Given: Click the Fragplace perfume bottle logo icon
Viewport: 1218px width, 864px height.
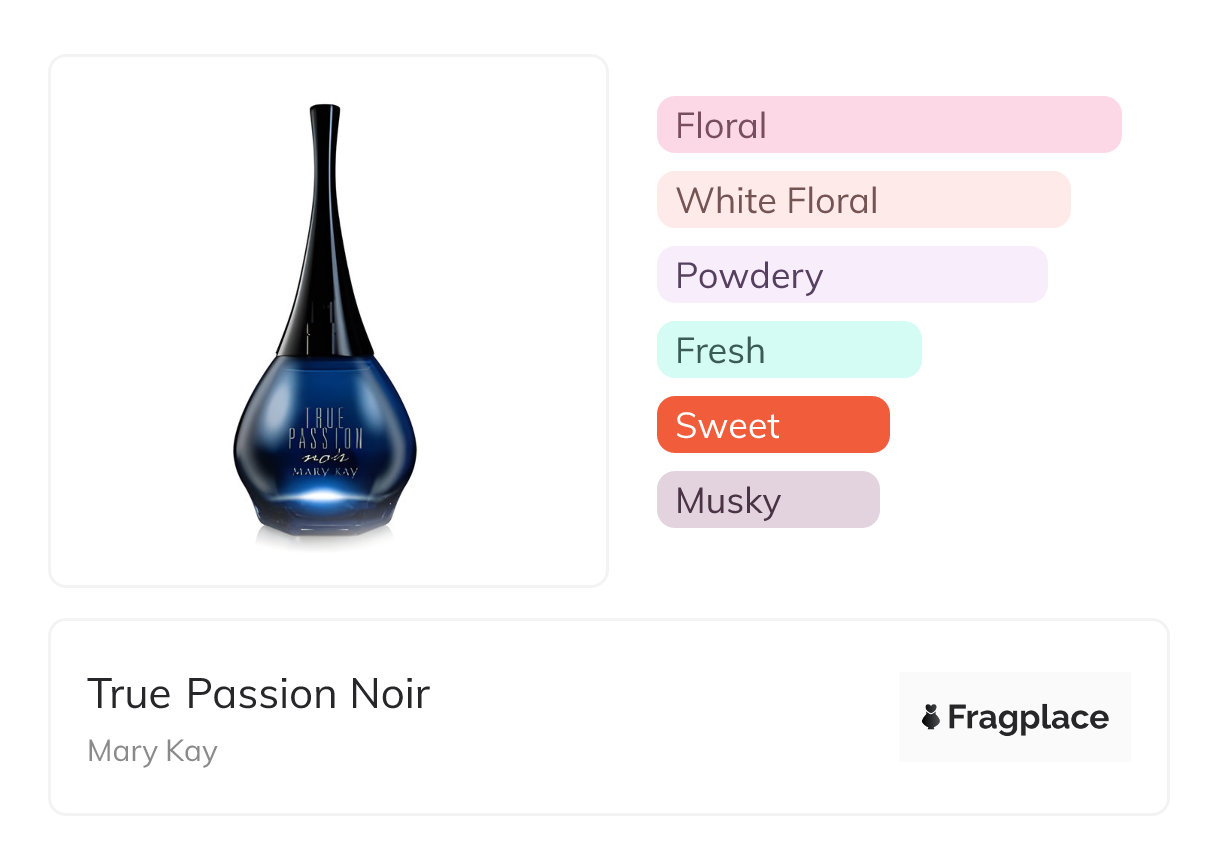Looking at the screenshot, I should tap(932, 717).
